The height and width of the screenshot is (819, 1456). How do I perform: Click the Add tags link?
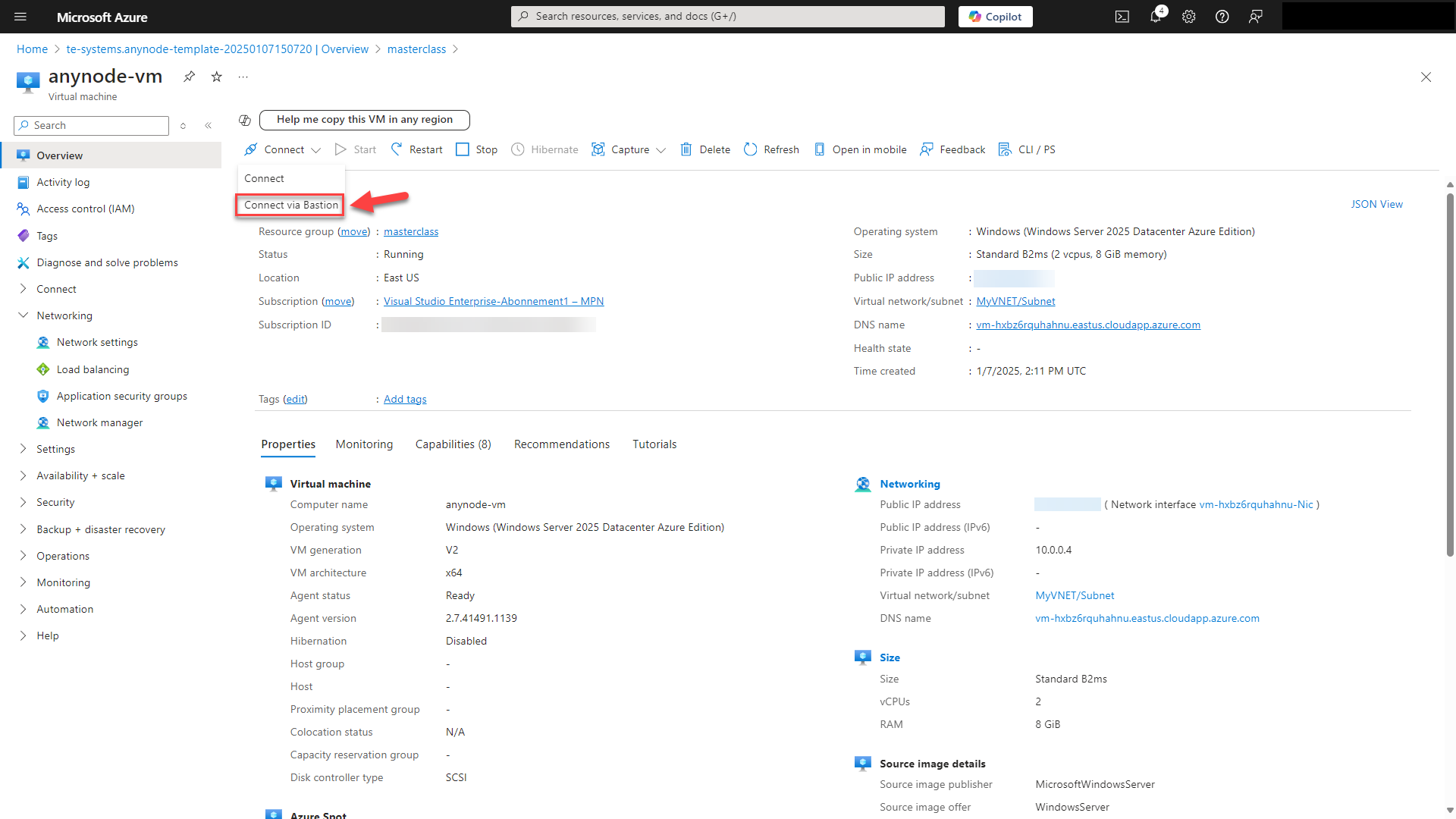pyautogui.click(x=405, y=400)
